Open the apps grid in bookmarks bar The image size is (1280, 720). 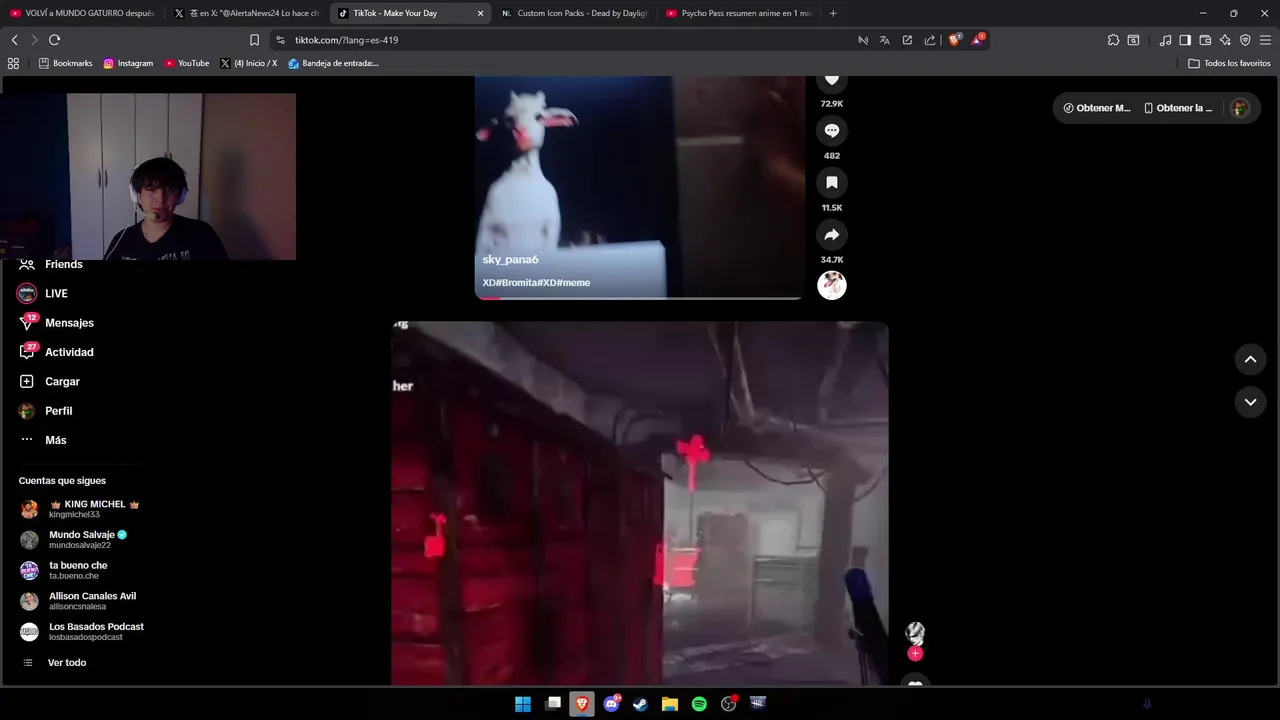pos(13,63)
